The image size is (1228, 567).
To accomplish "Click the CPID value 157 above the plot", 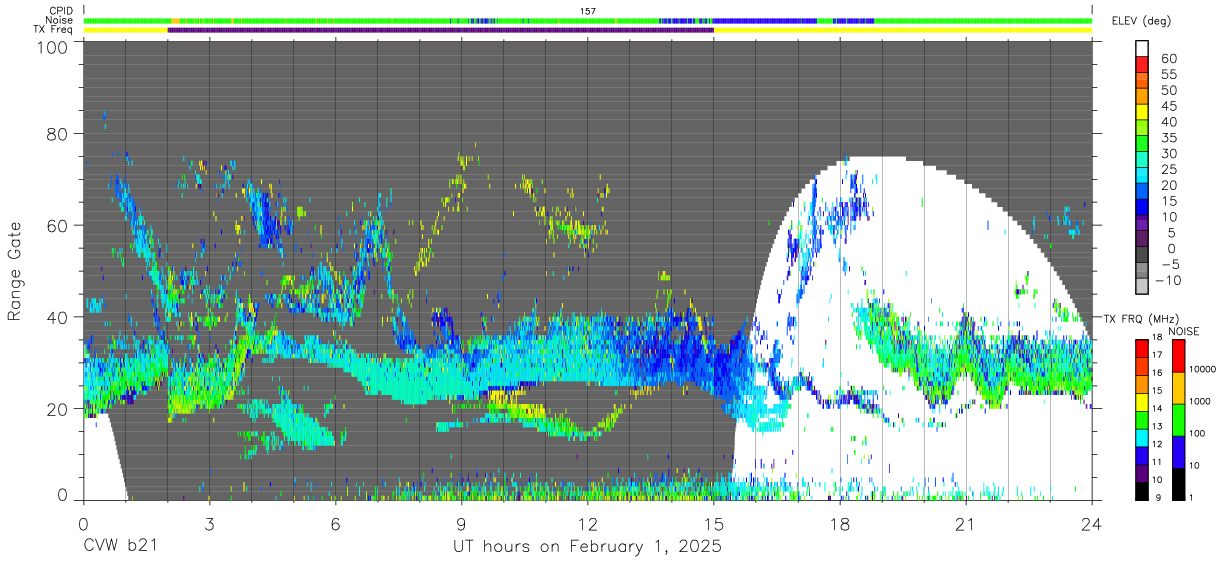I will pos(588,11).
